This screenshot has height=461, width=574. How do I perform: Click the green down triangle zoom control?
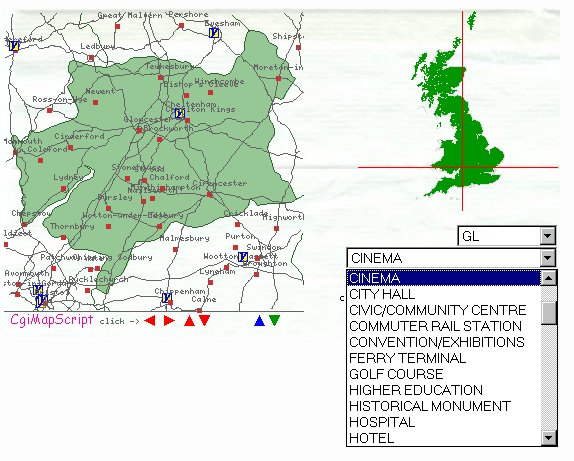click(274, 320)
